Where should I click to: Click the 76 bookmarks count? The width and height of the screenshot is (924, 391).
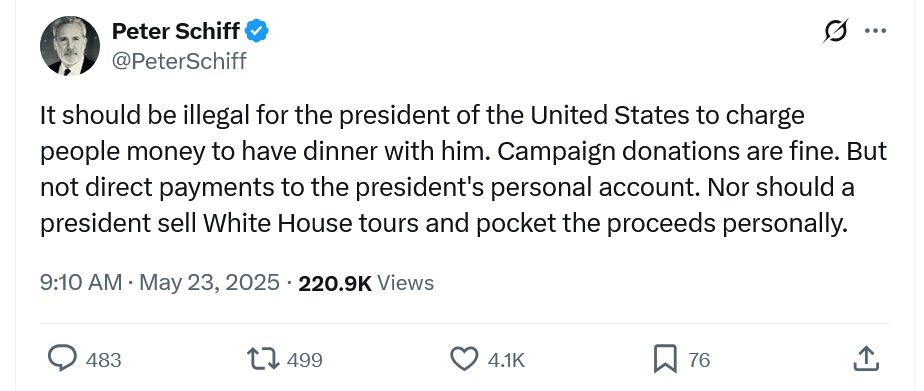[699, 360]
